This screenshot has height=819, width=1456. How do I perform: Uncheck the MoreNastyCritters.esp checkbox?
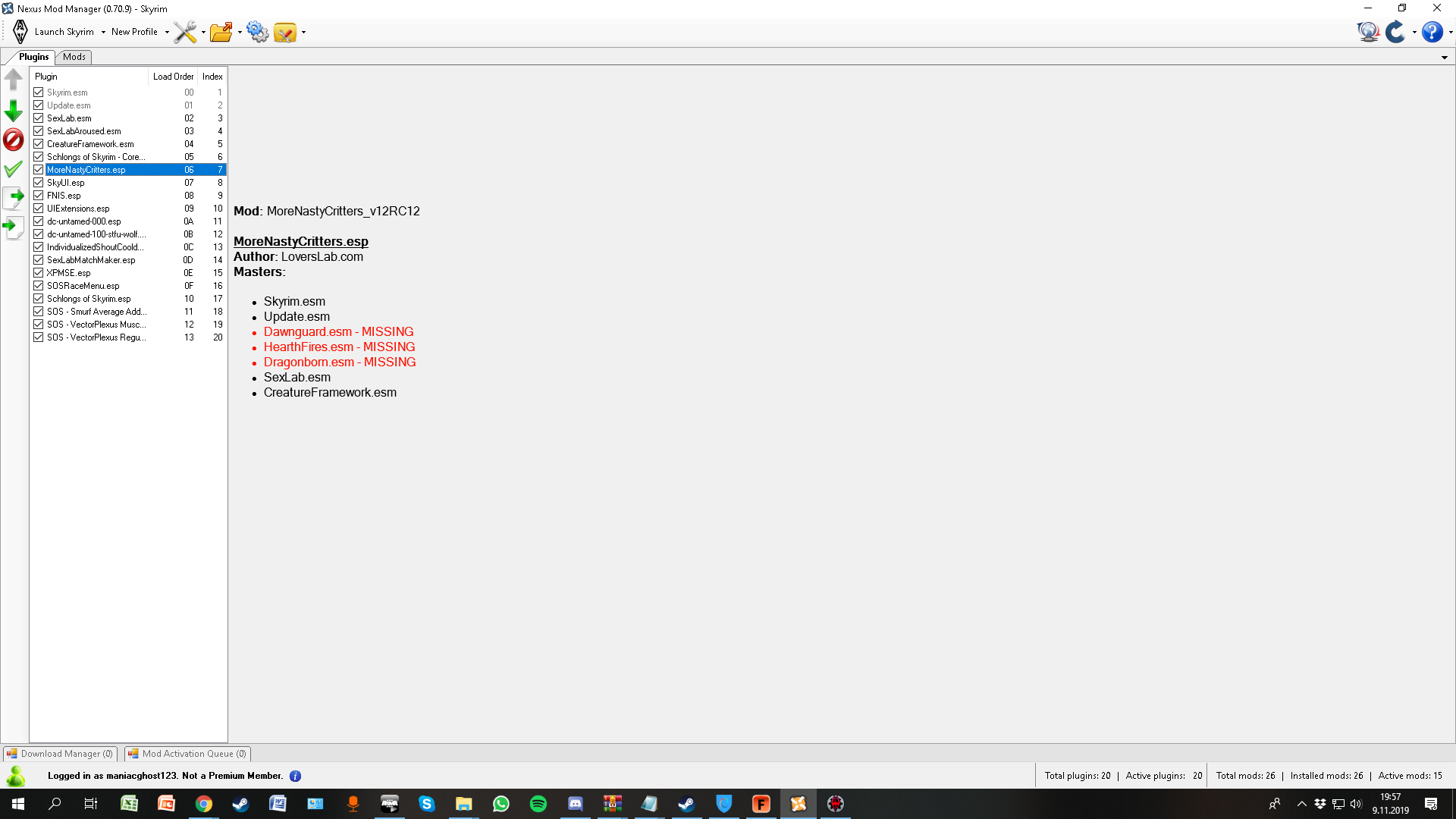pyautogui.click(x=39, y=170)
